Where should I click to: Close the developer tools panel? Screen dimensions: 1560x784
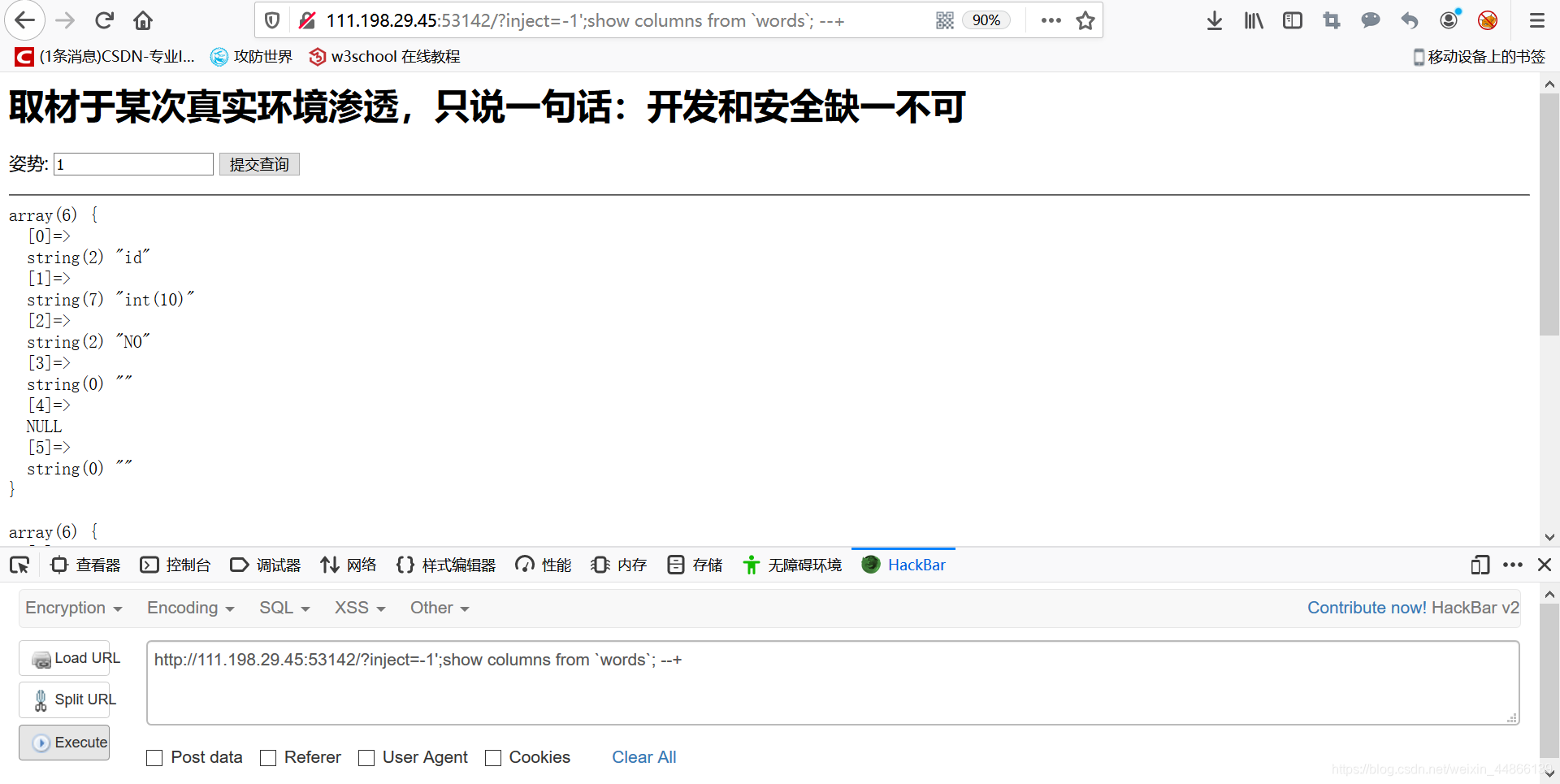click(1545, 565)
